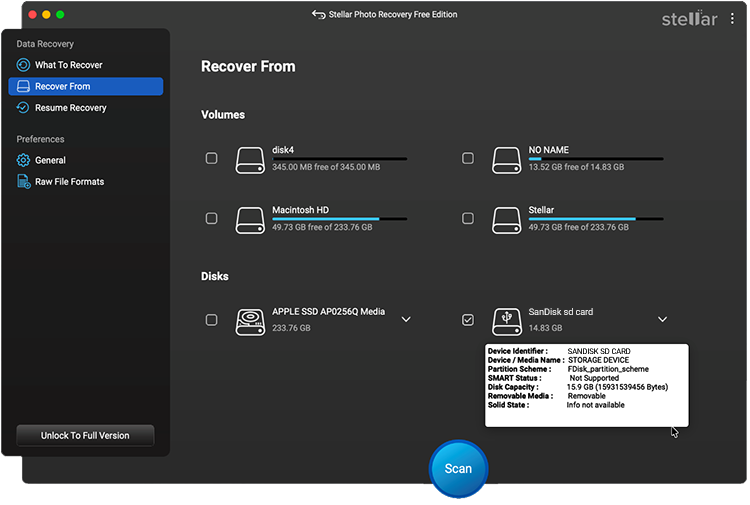Click the APPLE SSD AP0256Q Media label
This screenshot has height=505, width=750.
[x=329, y=311]
